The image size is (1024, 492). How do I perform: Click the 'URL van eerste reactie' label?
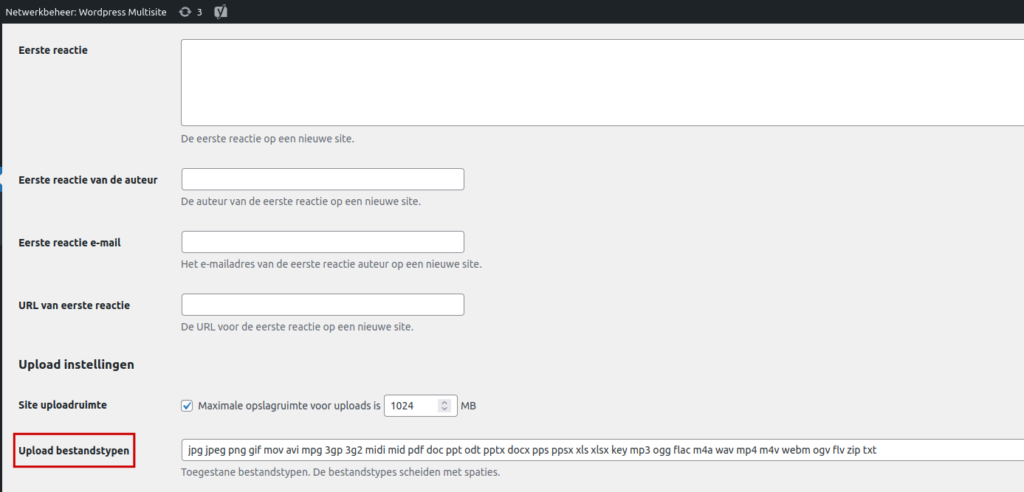pyautogui.click(x=74, y=304)
